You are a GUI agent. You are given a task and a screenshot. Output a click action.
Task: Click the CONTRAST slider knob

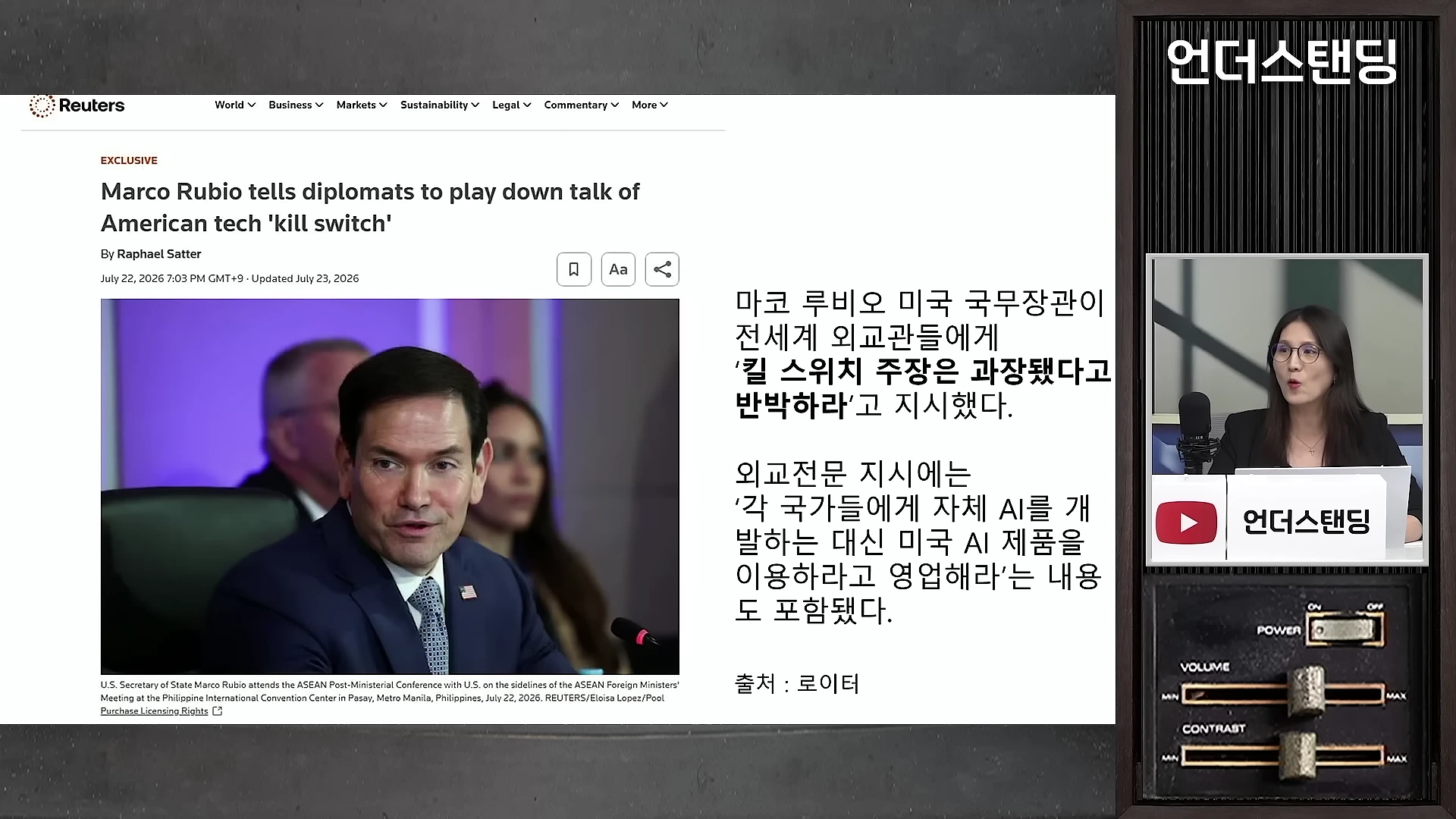coord(1298,755)
